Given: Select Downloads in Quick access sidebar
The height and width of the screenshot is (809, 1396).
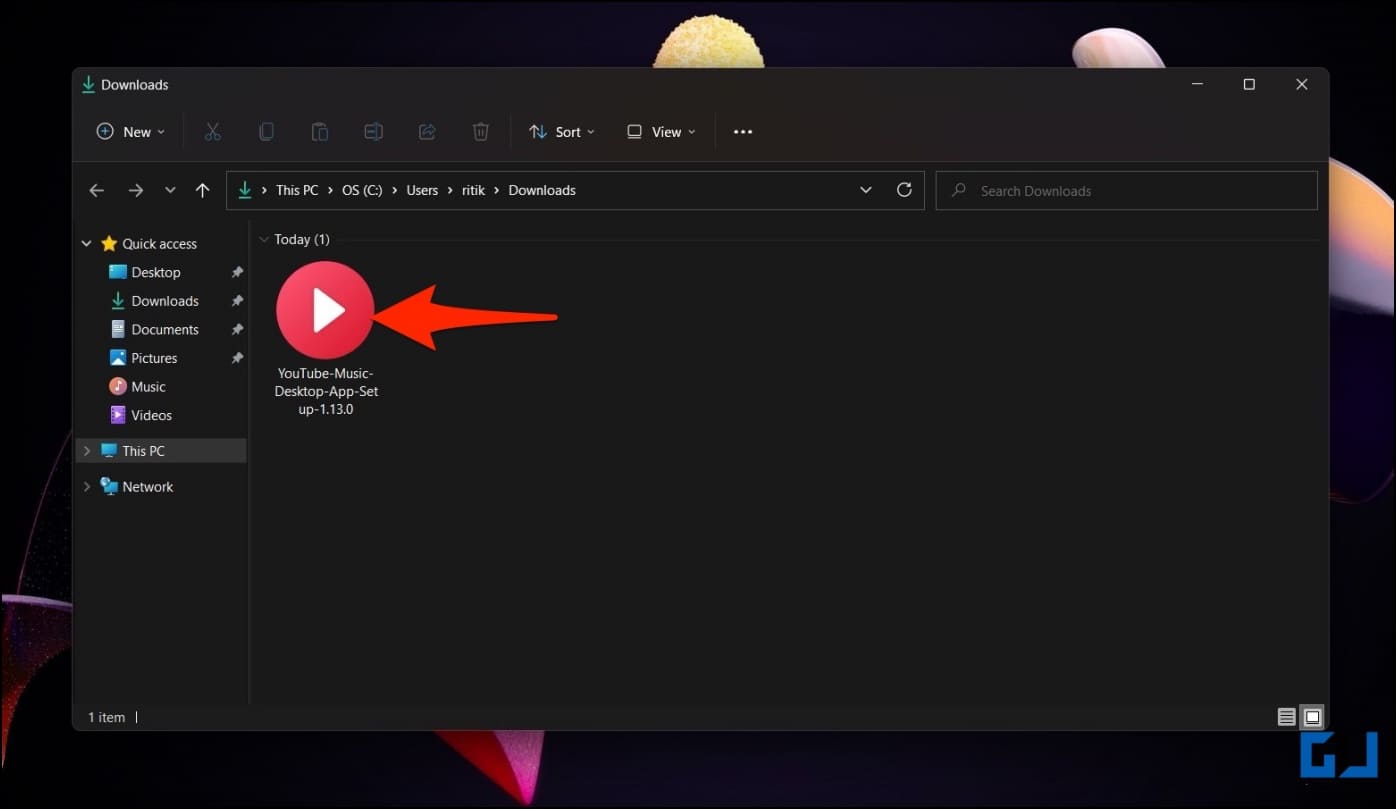Looking at the screenshot, I should [x=165, y=301].
